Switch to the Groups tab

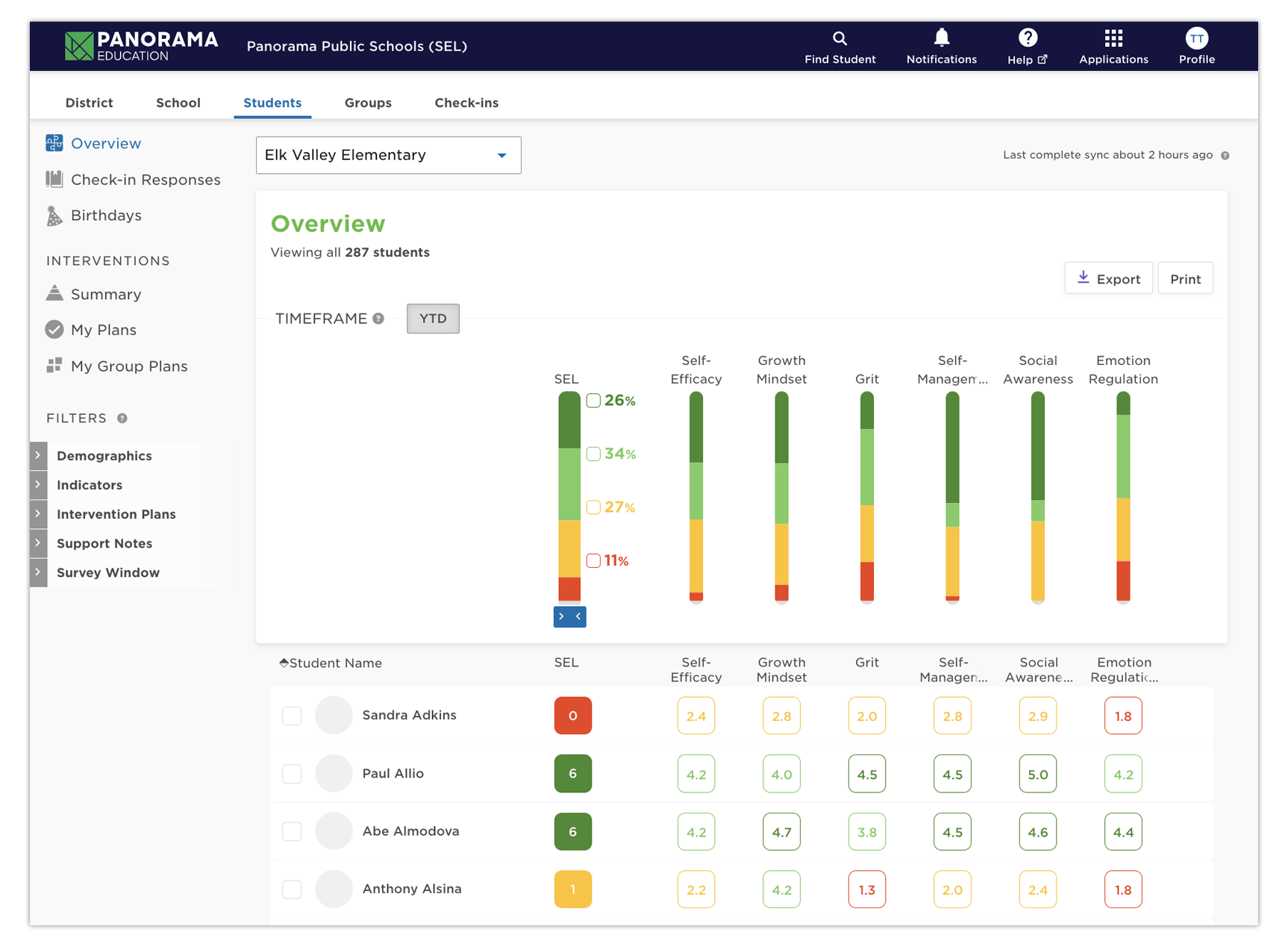point(368,103)
